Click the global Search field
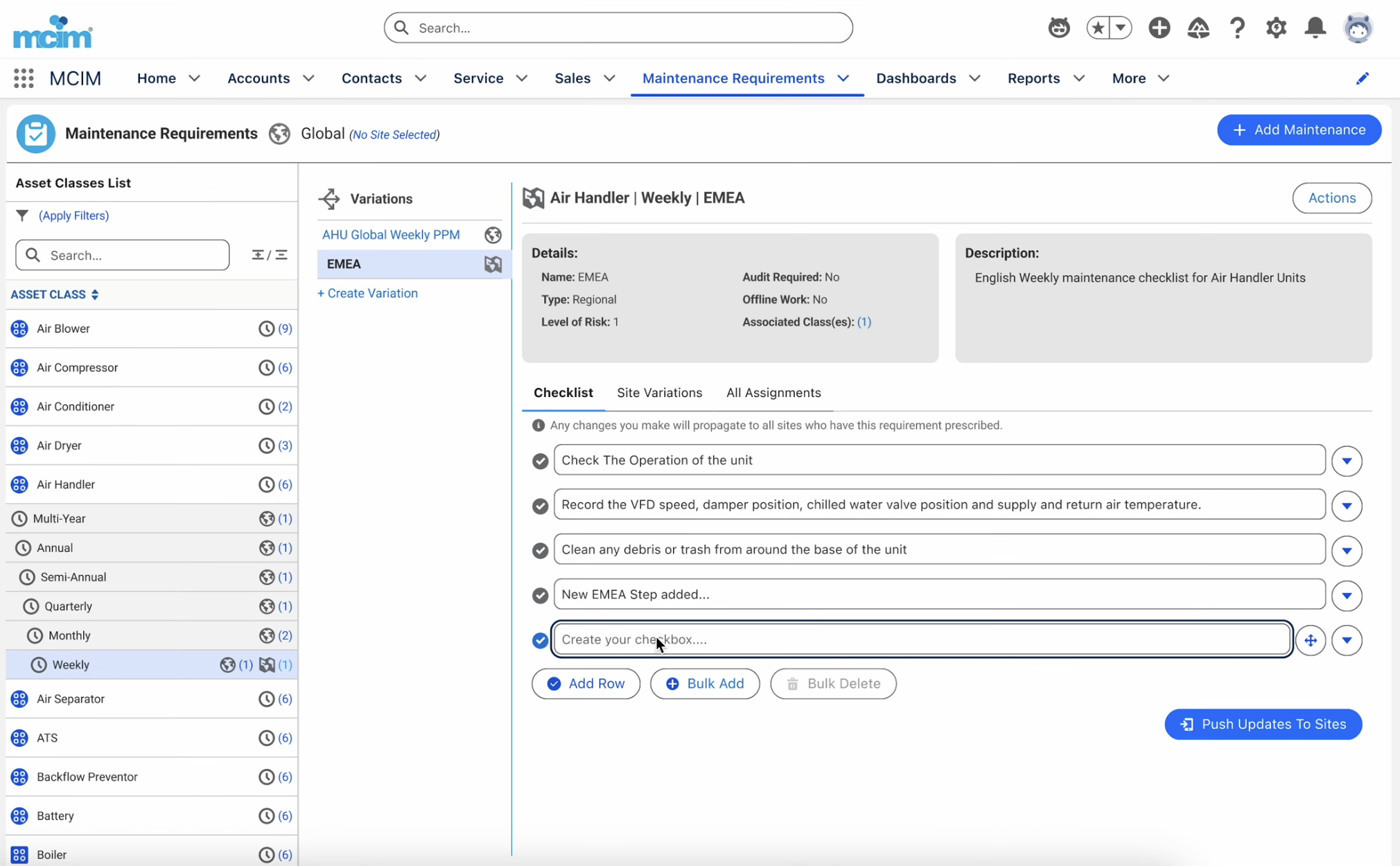1400x866 pixels. (618, 28)
